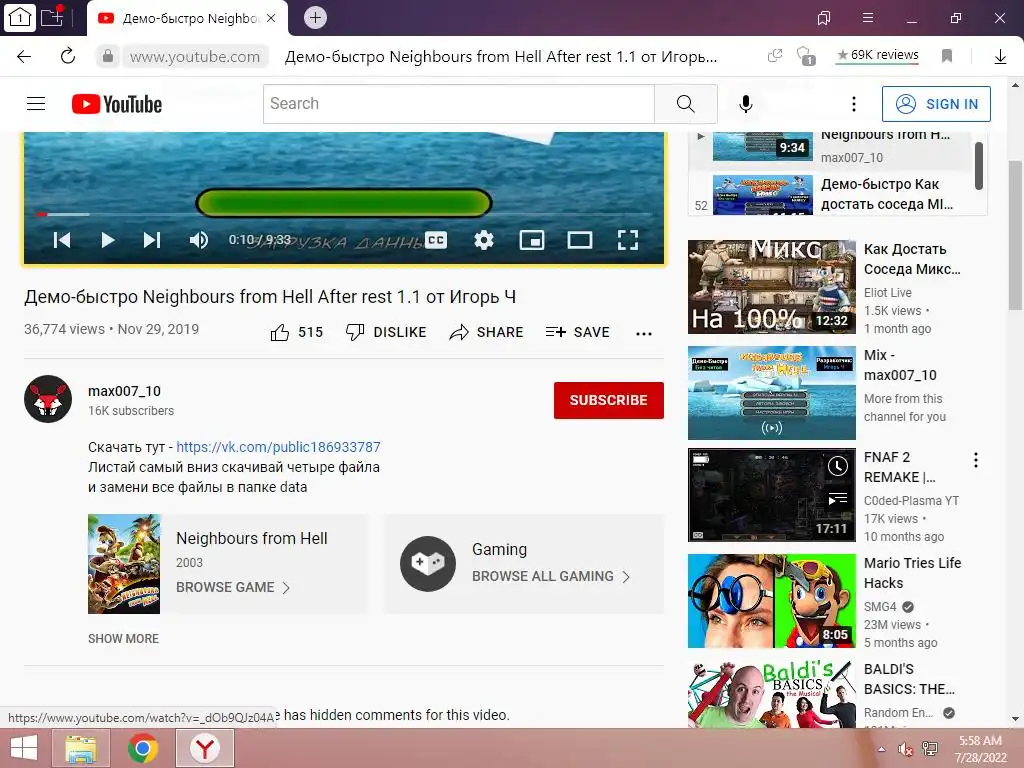The height and width of the screenshot is (768, 1024).
Task: Enable miniplayer mode
Action: click(532, 240)
